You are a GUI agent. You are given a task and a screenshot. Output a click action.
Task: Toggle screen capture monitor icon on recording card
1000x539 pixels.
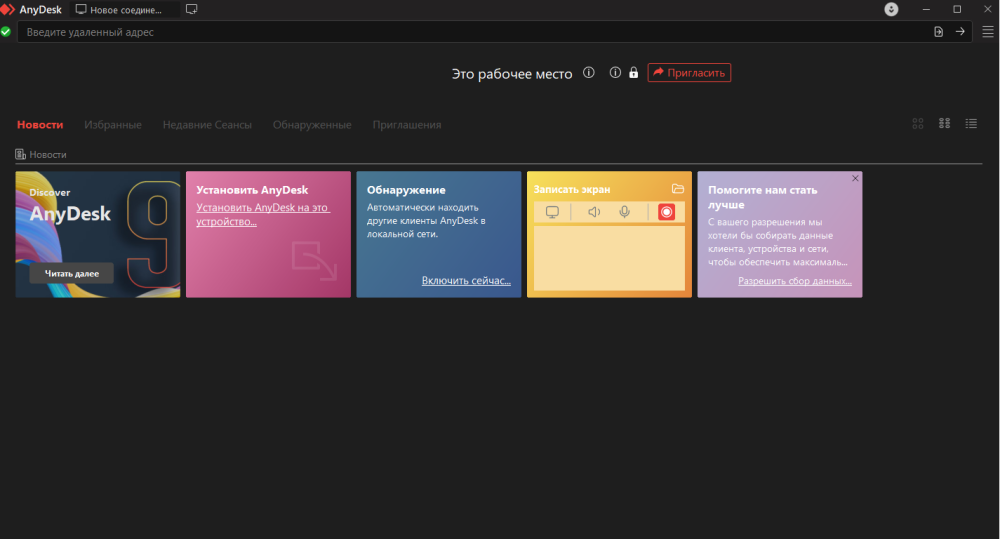(x=552, y=212)
